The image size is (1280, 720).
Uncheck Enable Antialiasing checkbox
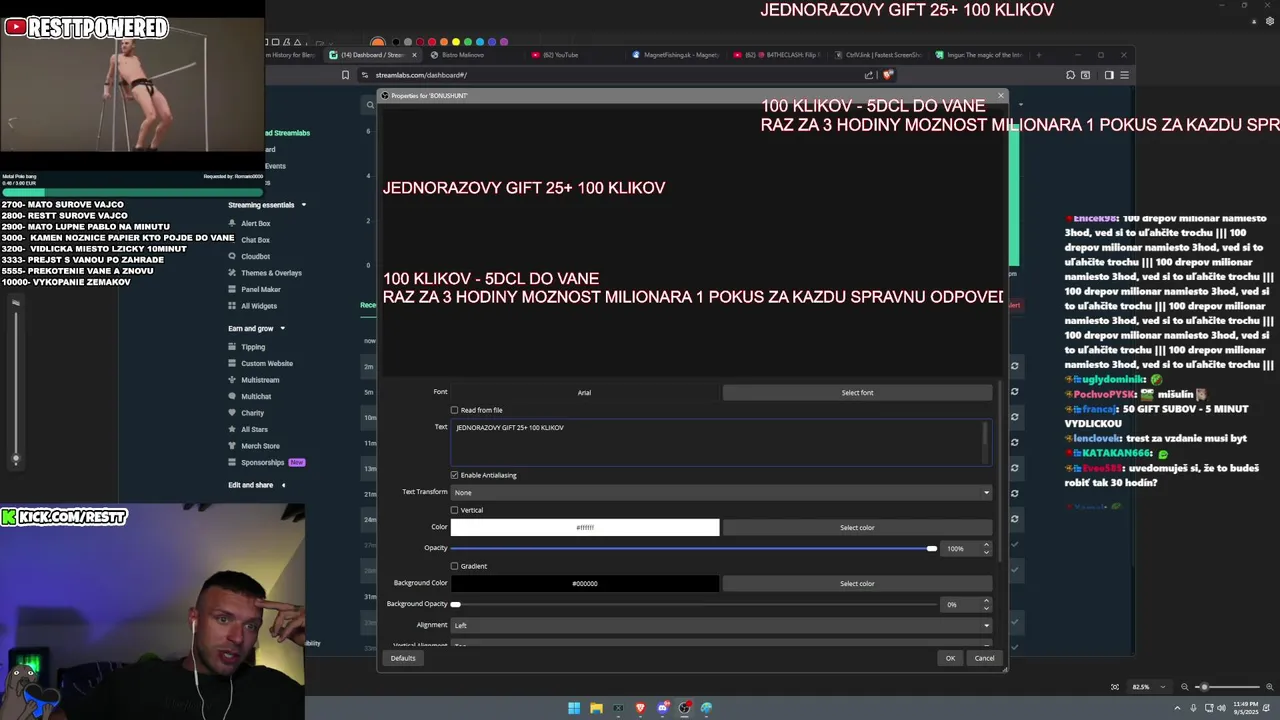[x=455, y=475]
